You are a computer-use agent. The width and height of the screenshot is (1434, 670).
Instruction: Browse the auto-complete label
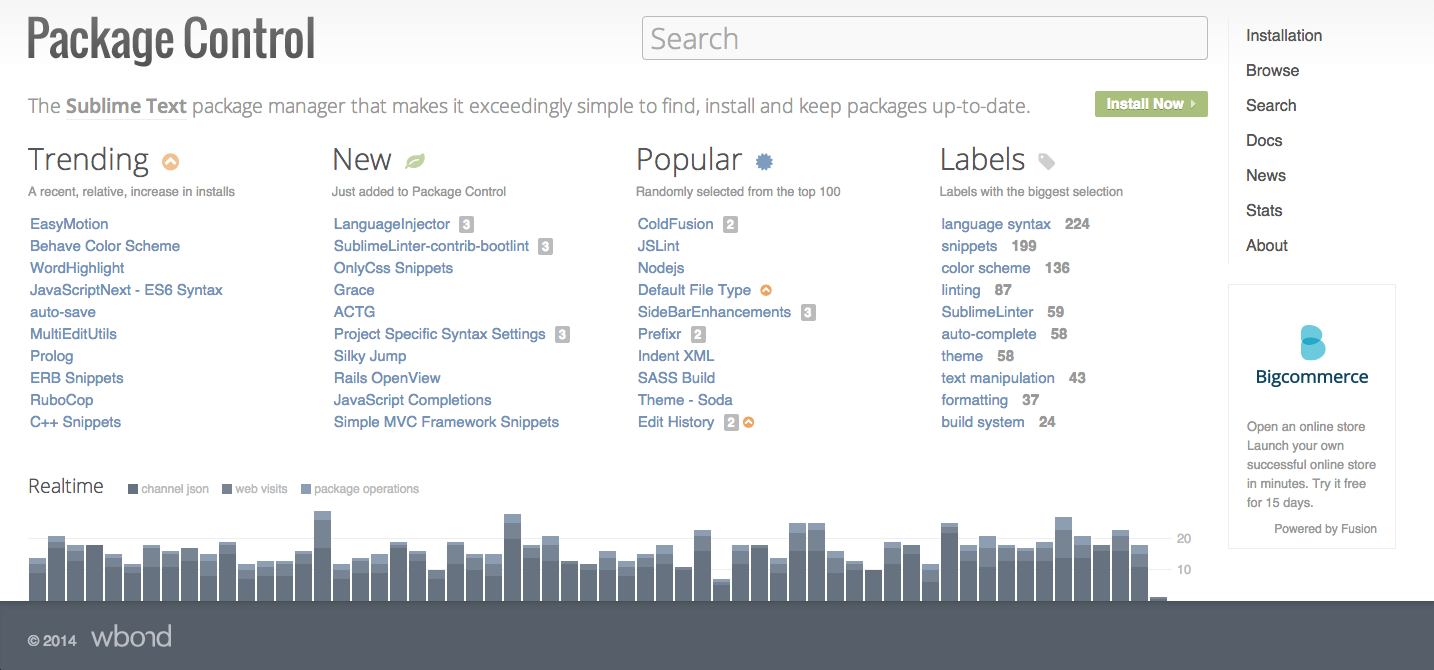[989, 334]
